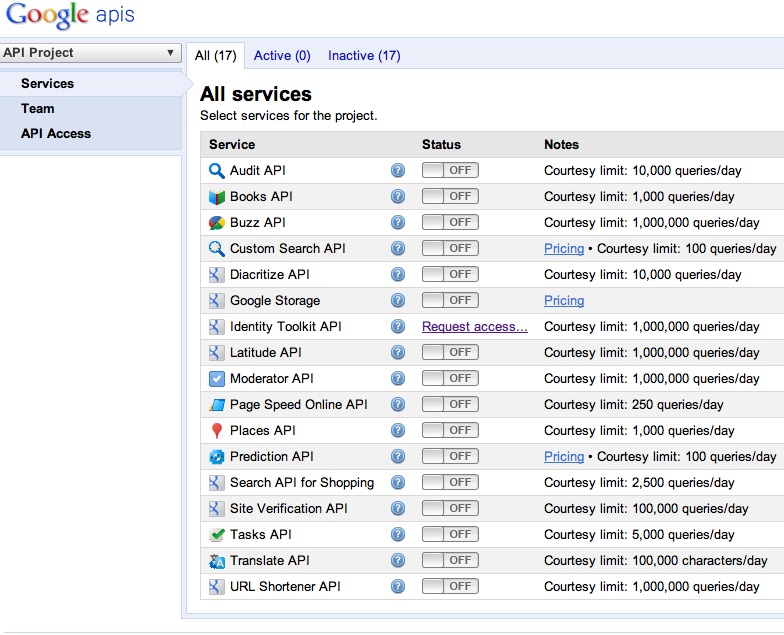Click the Search API for Shopping name
784x635 pixels.
(302, 482)
